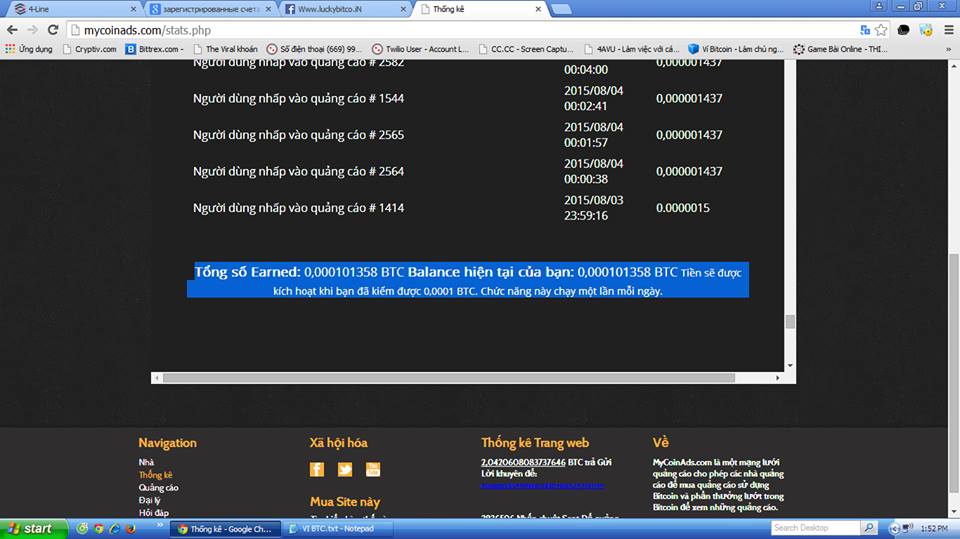
Task: Click the first green quick launch icon
Action: 82,528
